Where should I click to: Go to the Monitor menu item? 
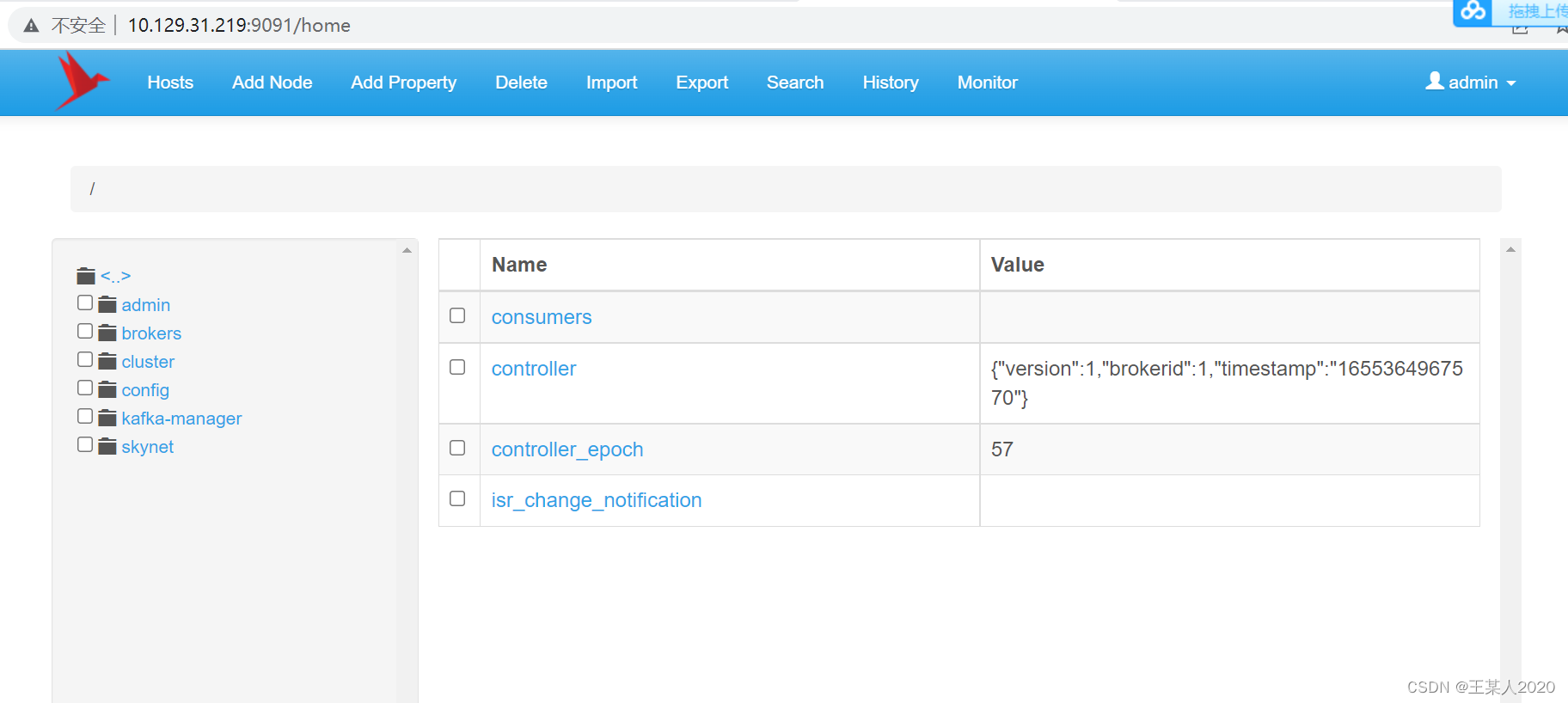point(987,83)
